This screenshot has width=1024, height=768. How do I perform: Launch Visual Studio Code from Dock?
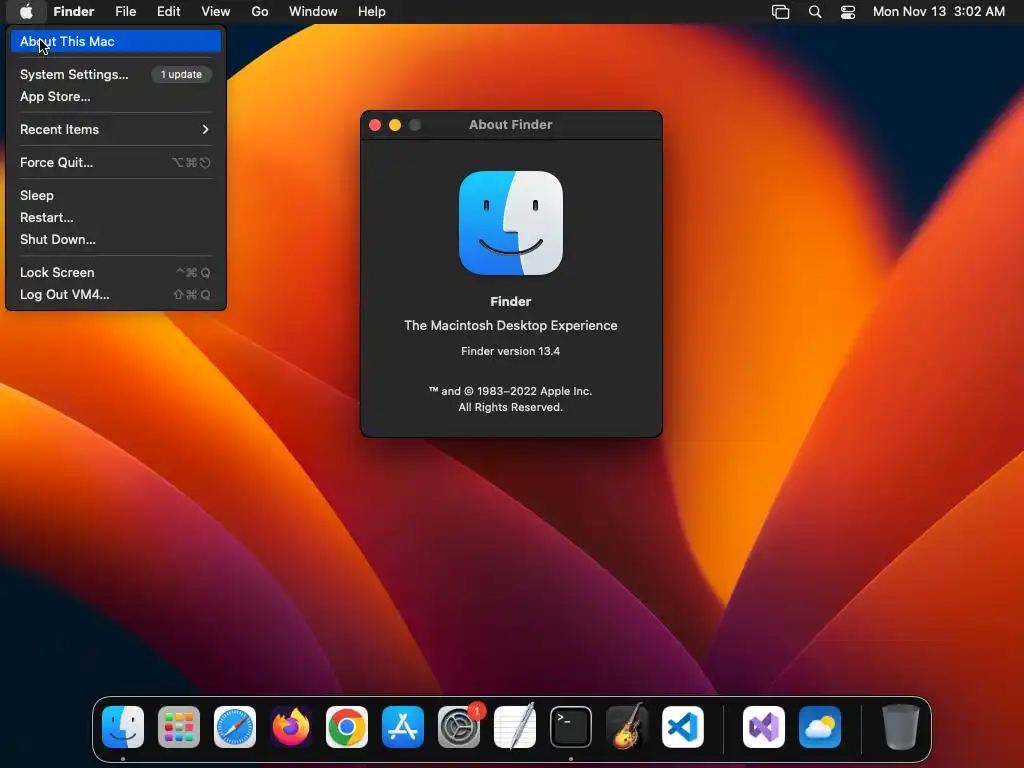pos(682,727)
